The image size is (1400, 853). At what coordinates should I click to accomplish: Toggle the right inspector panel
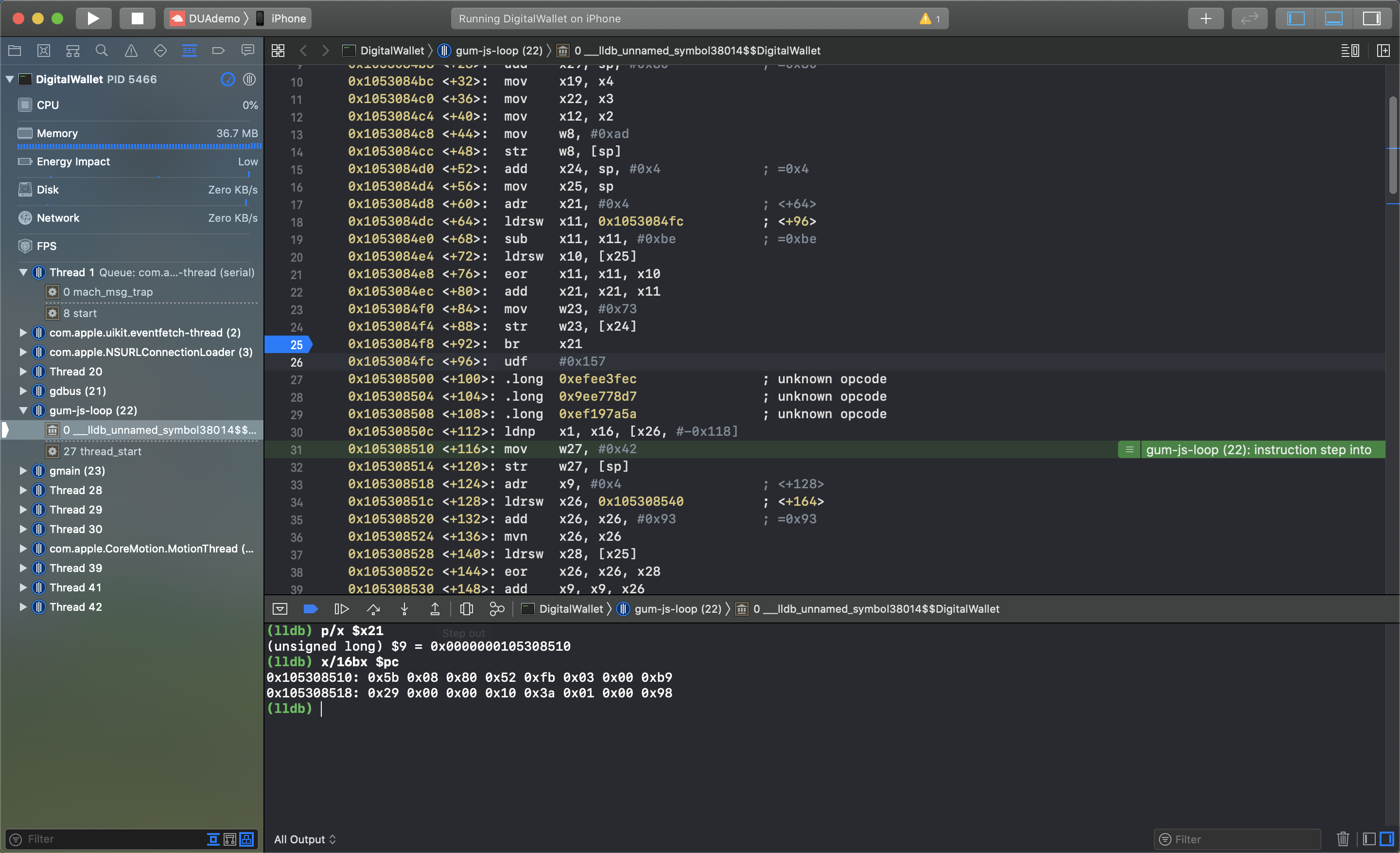1372,18
